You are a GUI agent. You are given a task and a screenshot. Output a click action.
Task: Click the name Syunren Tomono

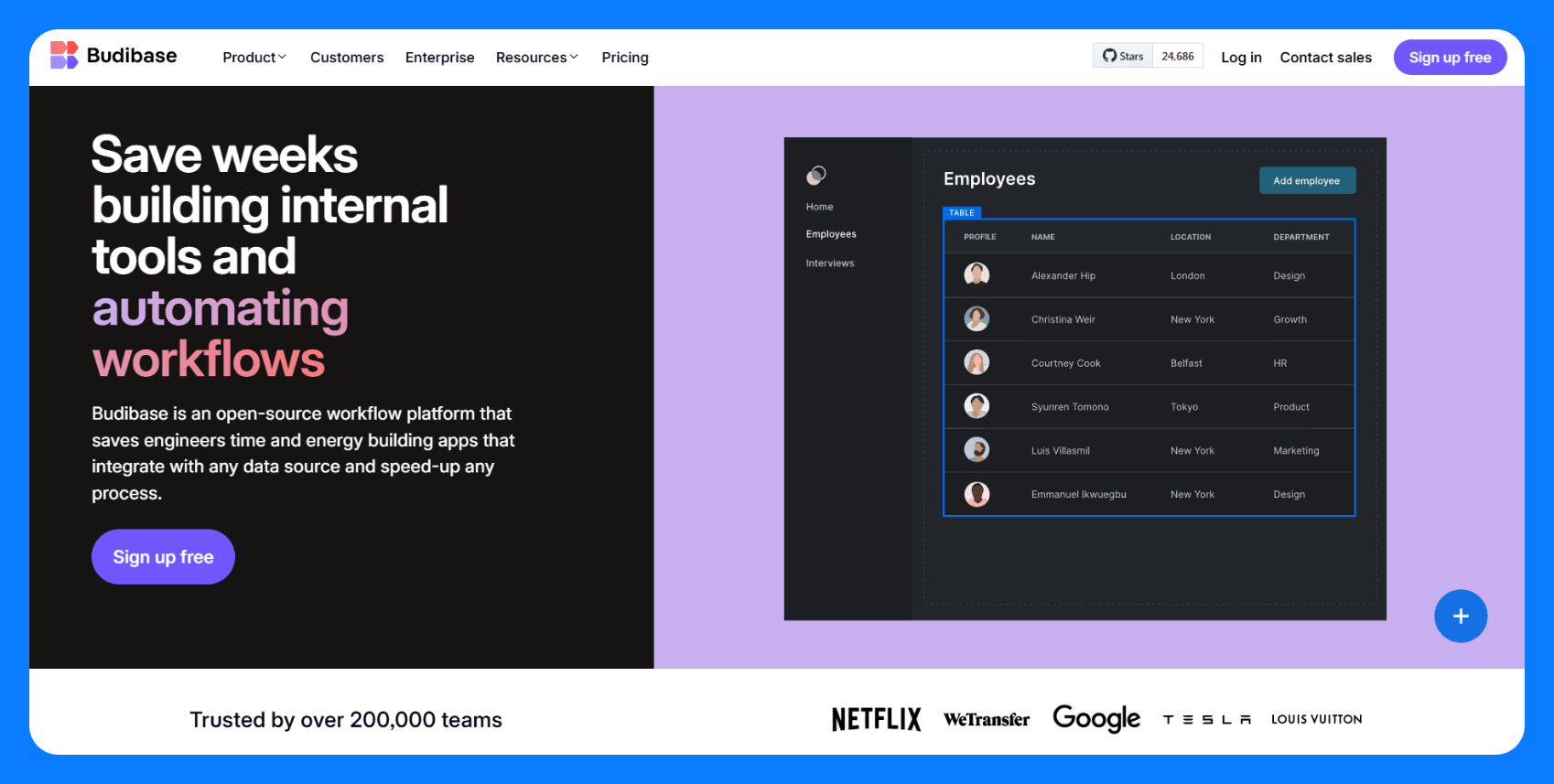click(x=1069, y=407)
